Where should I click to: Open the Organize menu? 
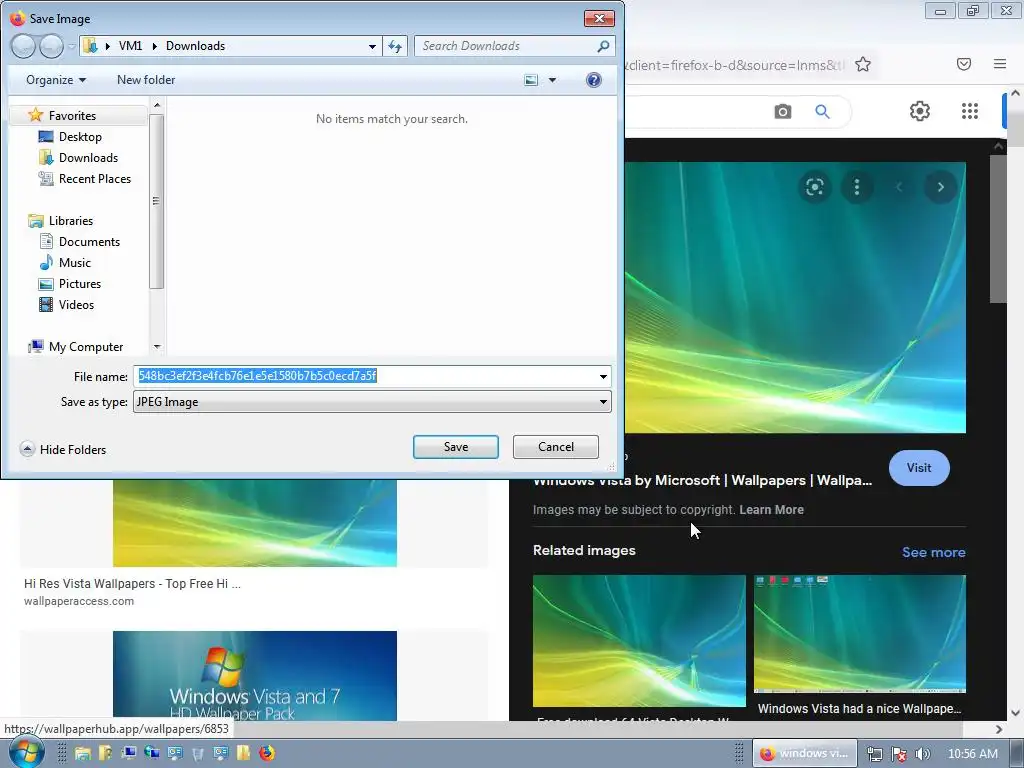click(56, 80)
